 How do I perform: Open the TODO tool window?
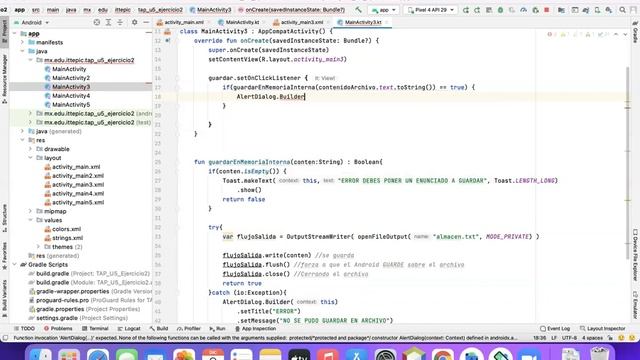coord(24,329)
